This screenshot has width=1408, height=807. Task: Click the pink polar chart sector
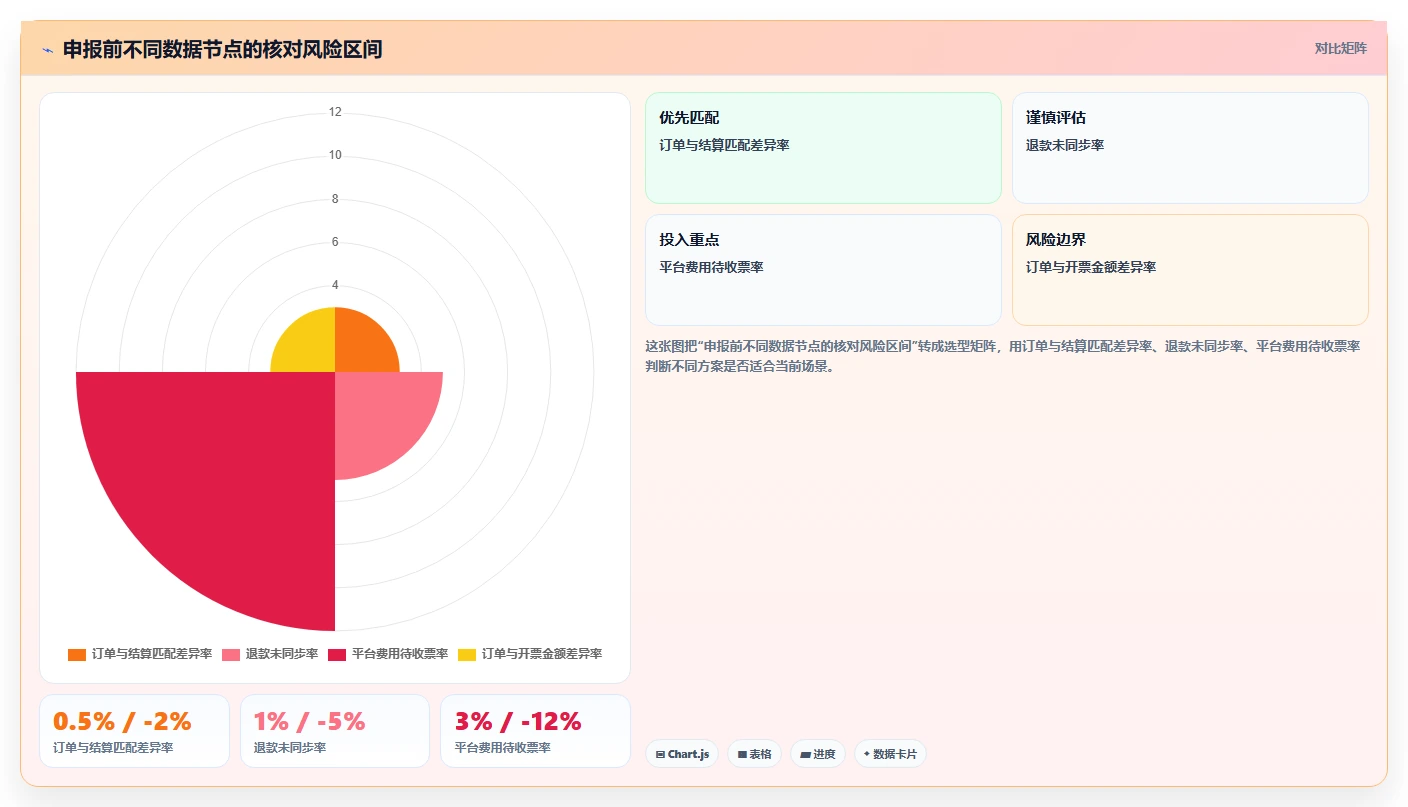pos(378,415)
